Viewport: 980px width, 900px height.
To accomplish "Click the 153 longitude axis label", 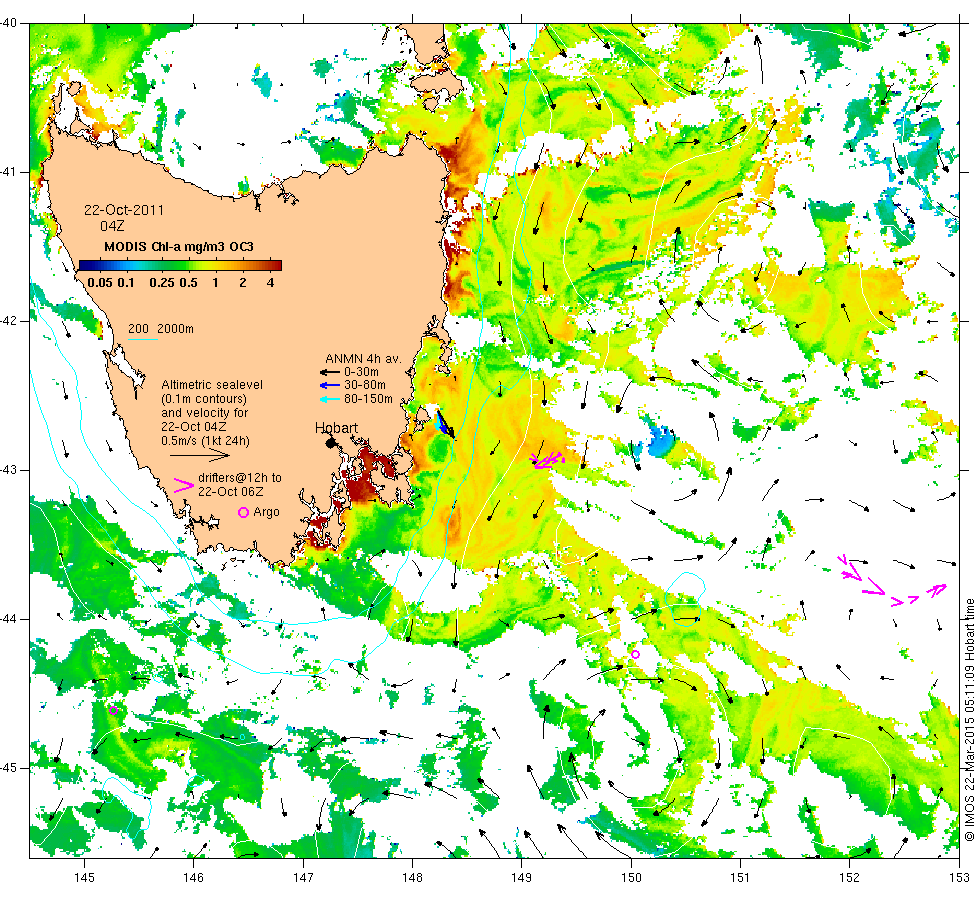I will (959, 878).
